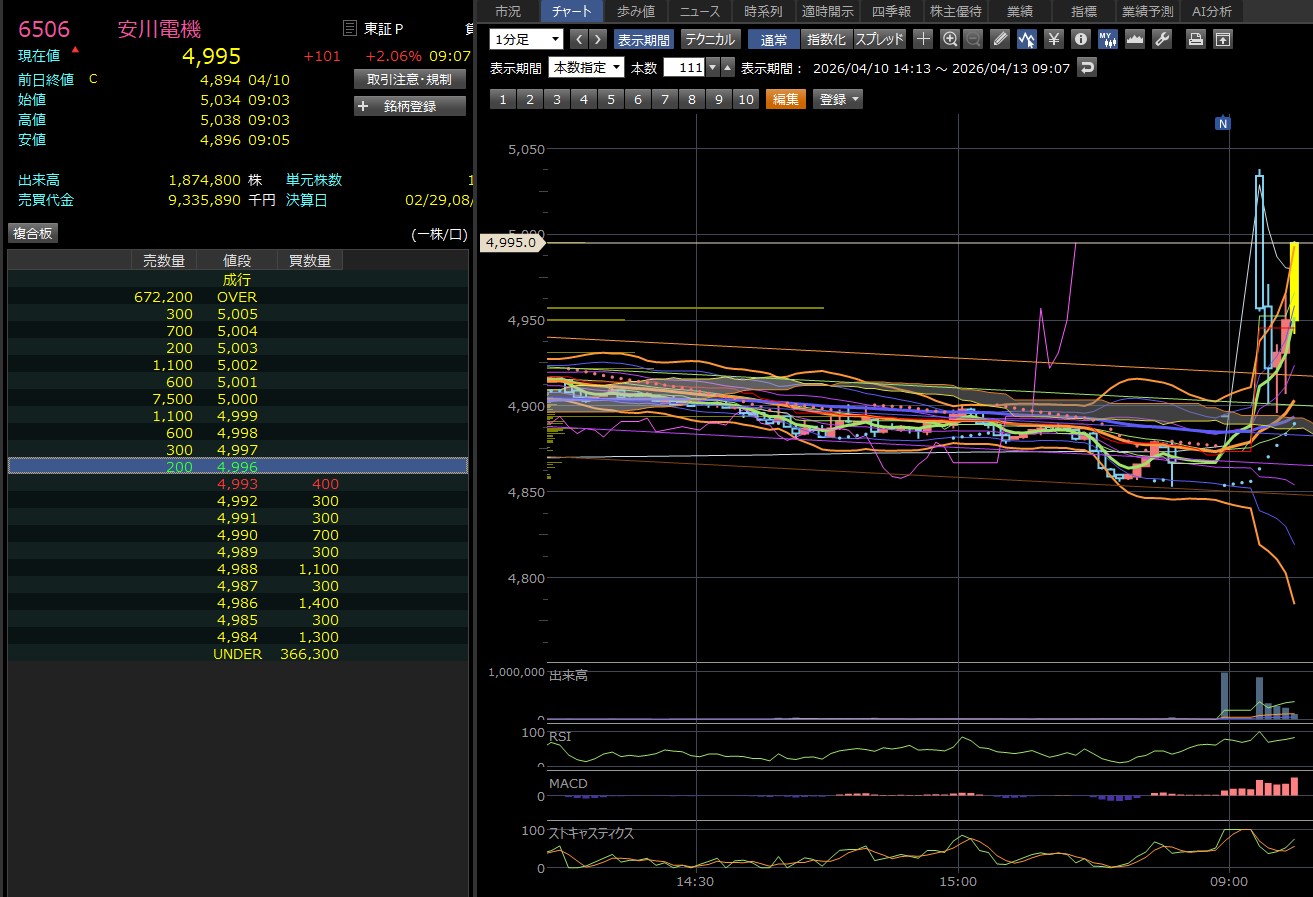This screenshot has width=1313, height=897.
Task: Open the 1分足 timeframe dropdown
Action: [x=527, y=39]
